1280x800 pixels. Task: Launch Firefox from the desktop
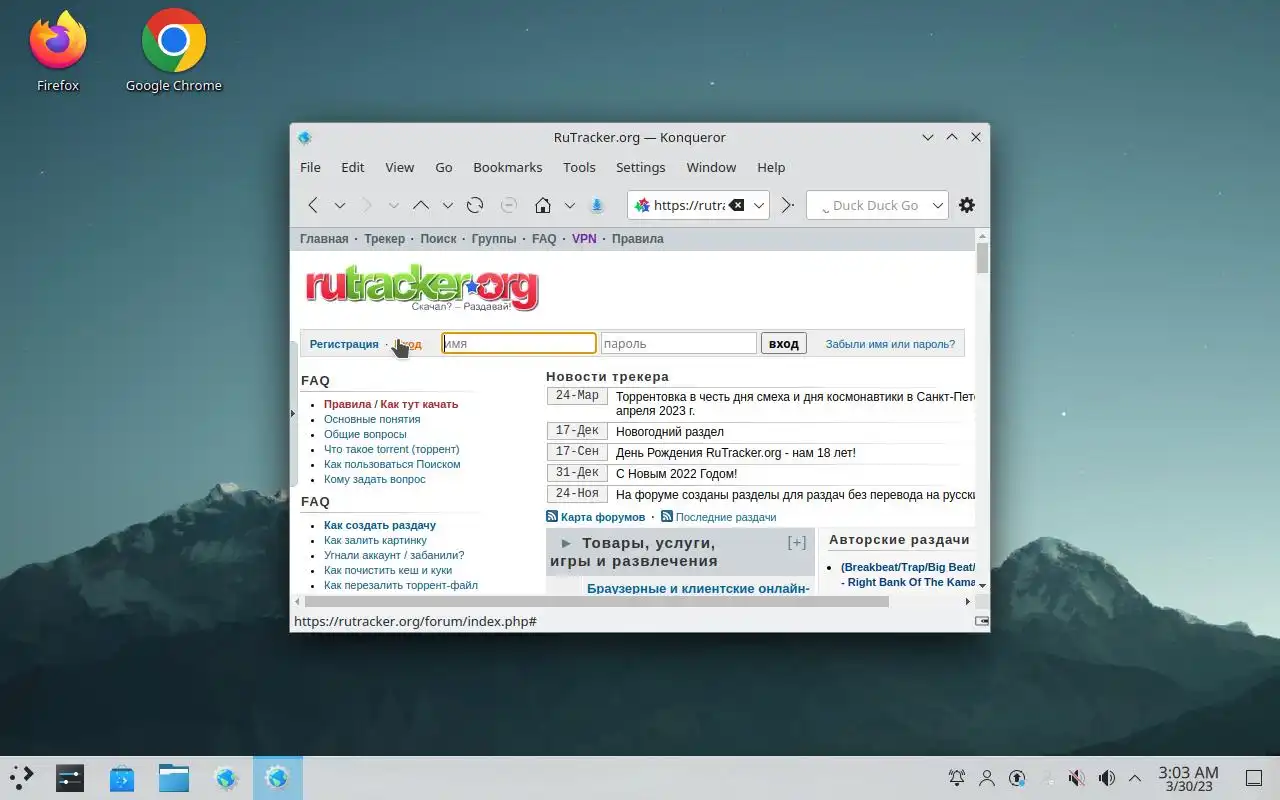click(x=58, y=50)
